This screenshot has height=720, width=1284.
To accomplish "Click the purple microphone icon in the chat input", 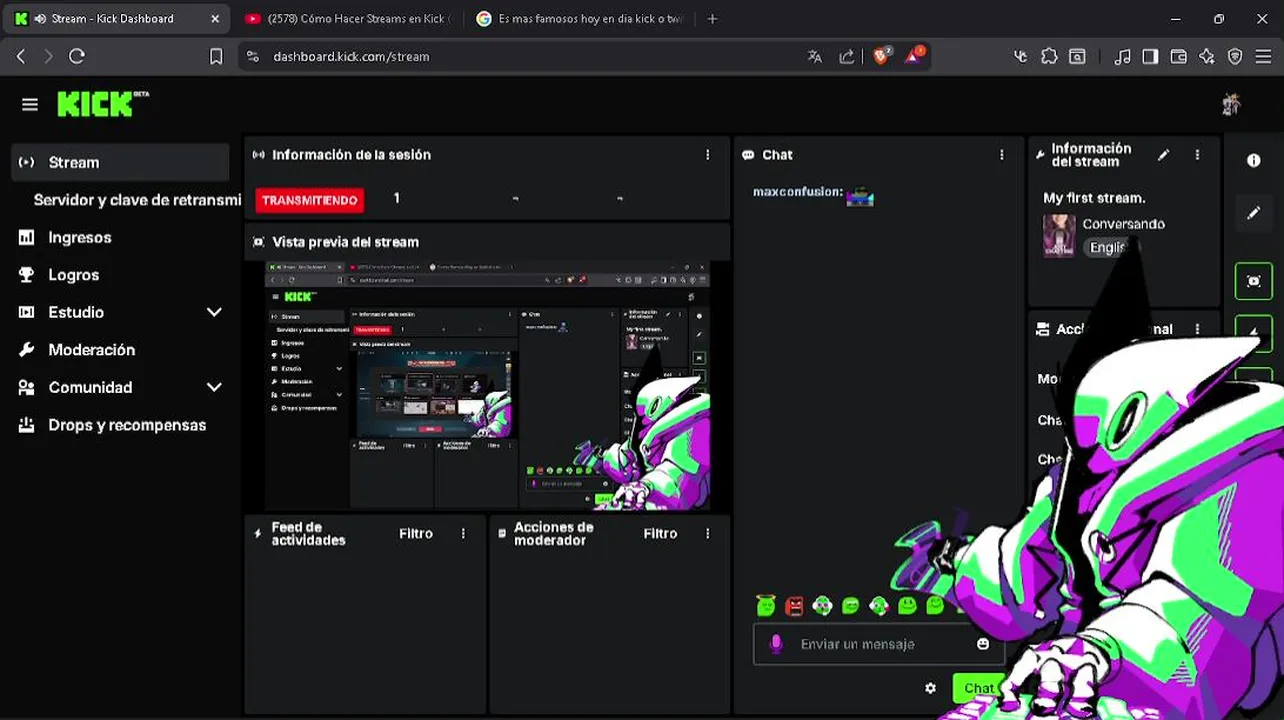I will point(776,644).
